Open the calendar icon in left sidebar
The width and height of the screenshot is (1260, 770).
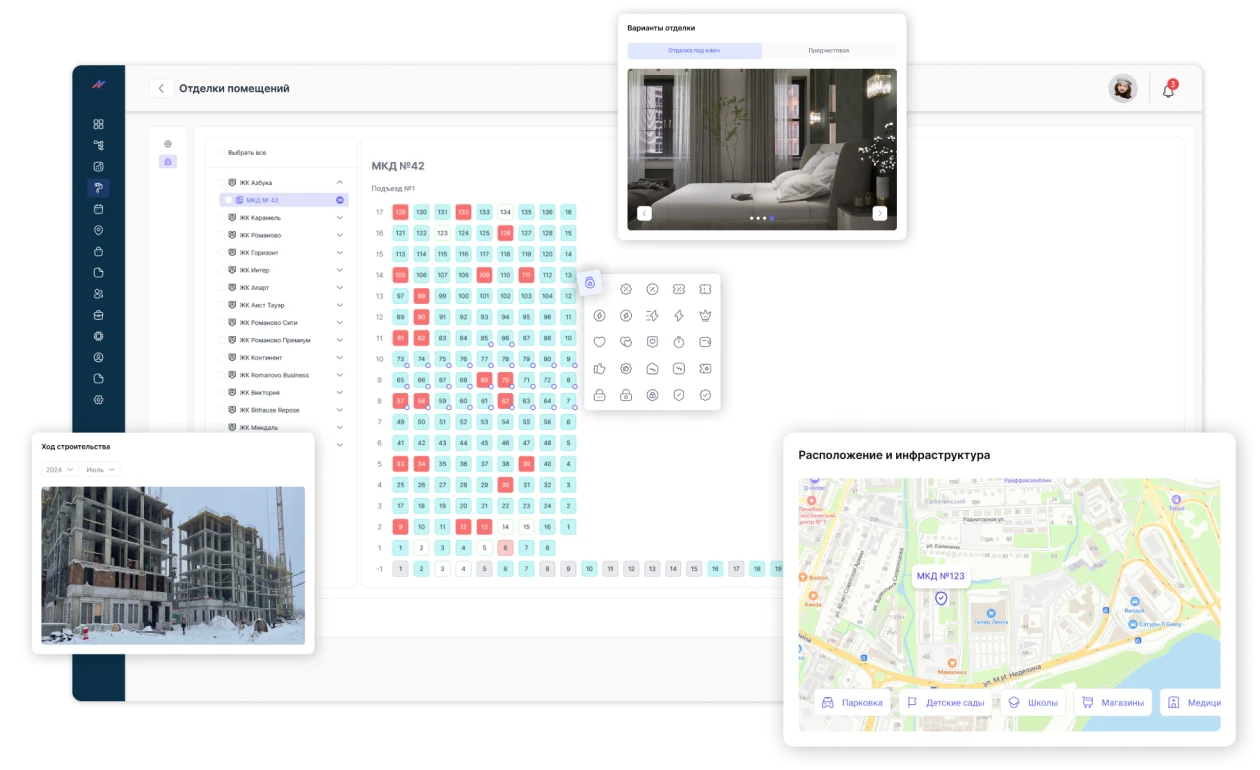pos(98,209)
